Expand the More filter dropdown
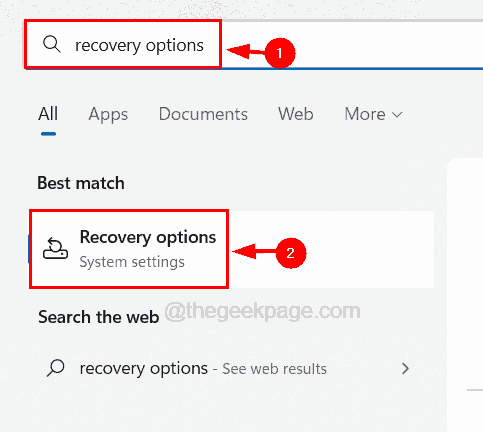This screenshot has width=483, height=432. (x=373, y=114)
